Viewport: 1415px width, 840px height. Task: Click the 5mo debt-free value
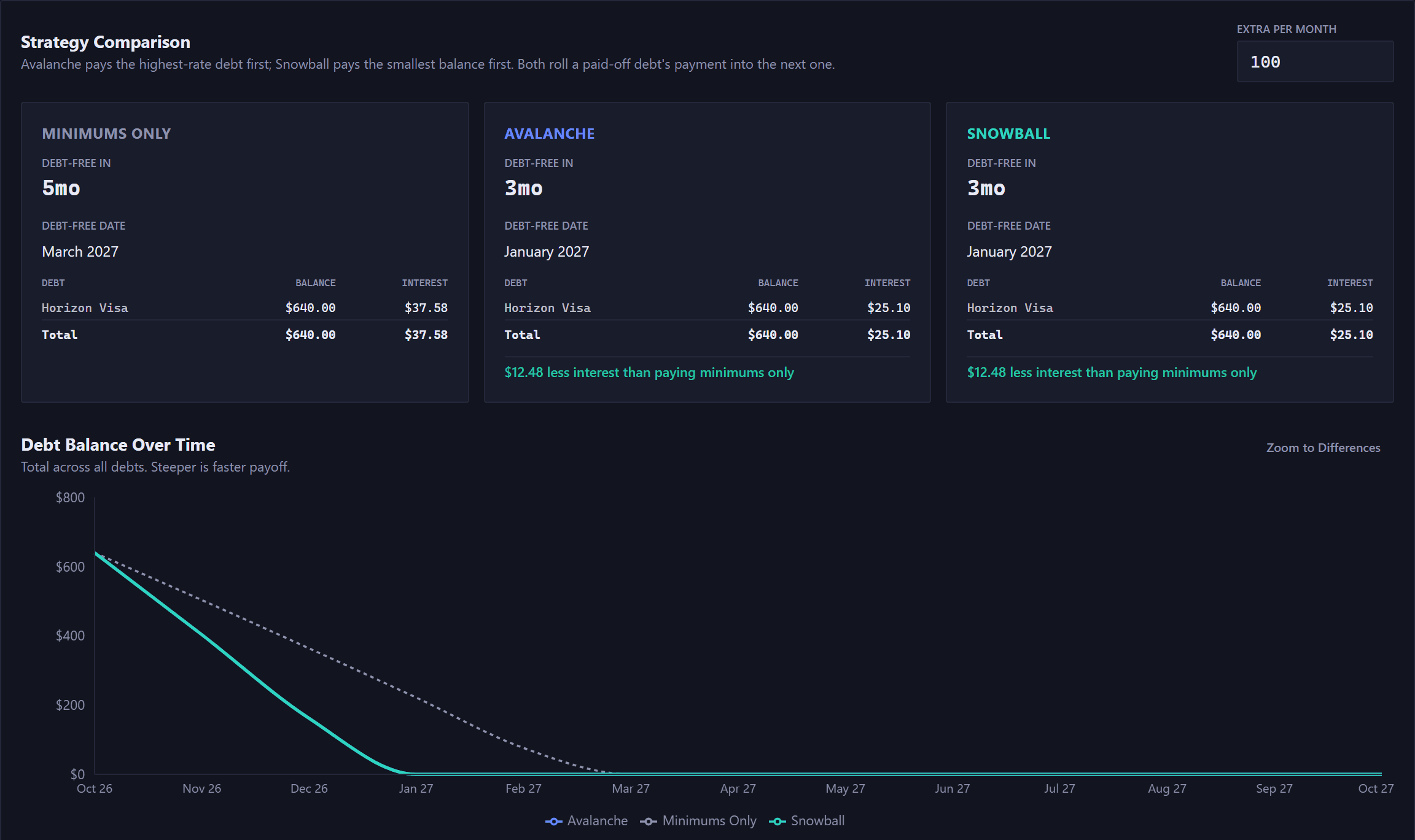[61, 188]
